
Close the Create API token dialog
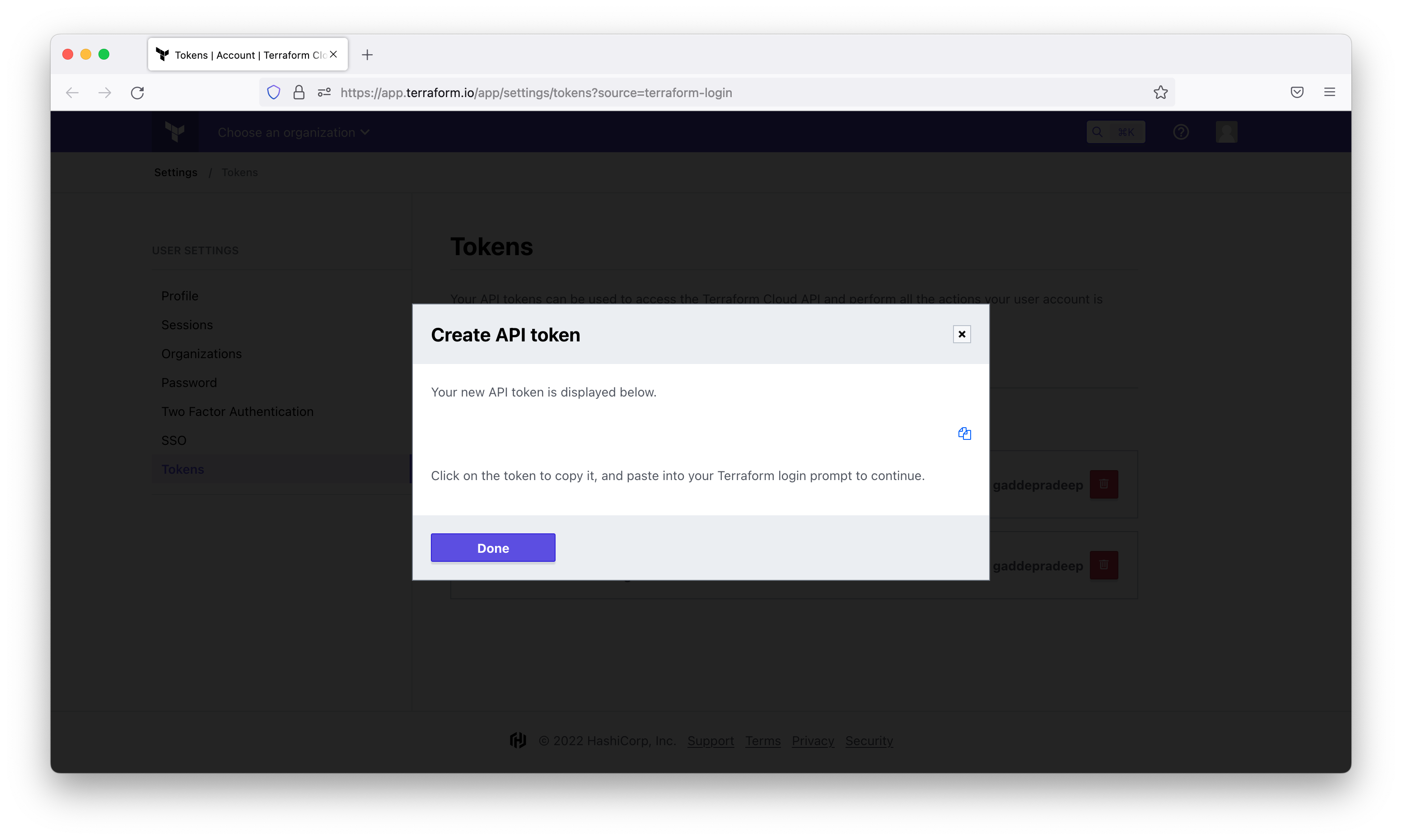click(x=961, y=334)
